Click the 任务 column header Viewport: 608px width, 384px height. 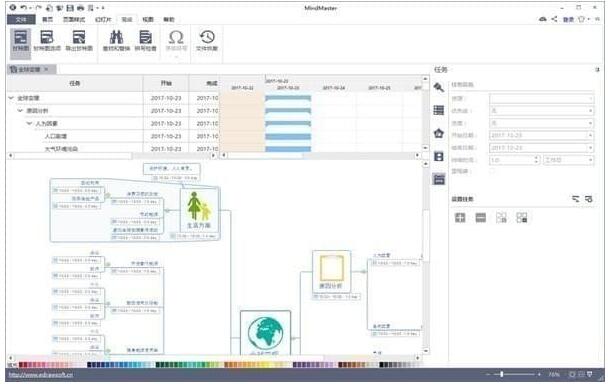(x=75, y=83)
